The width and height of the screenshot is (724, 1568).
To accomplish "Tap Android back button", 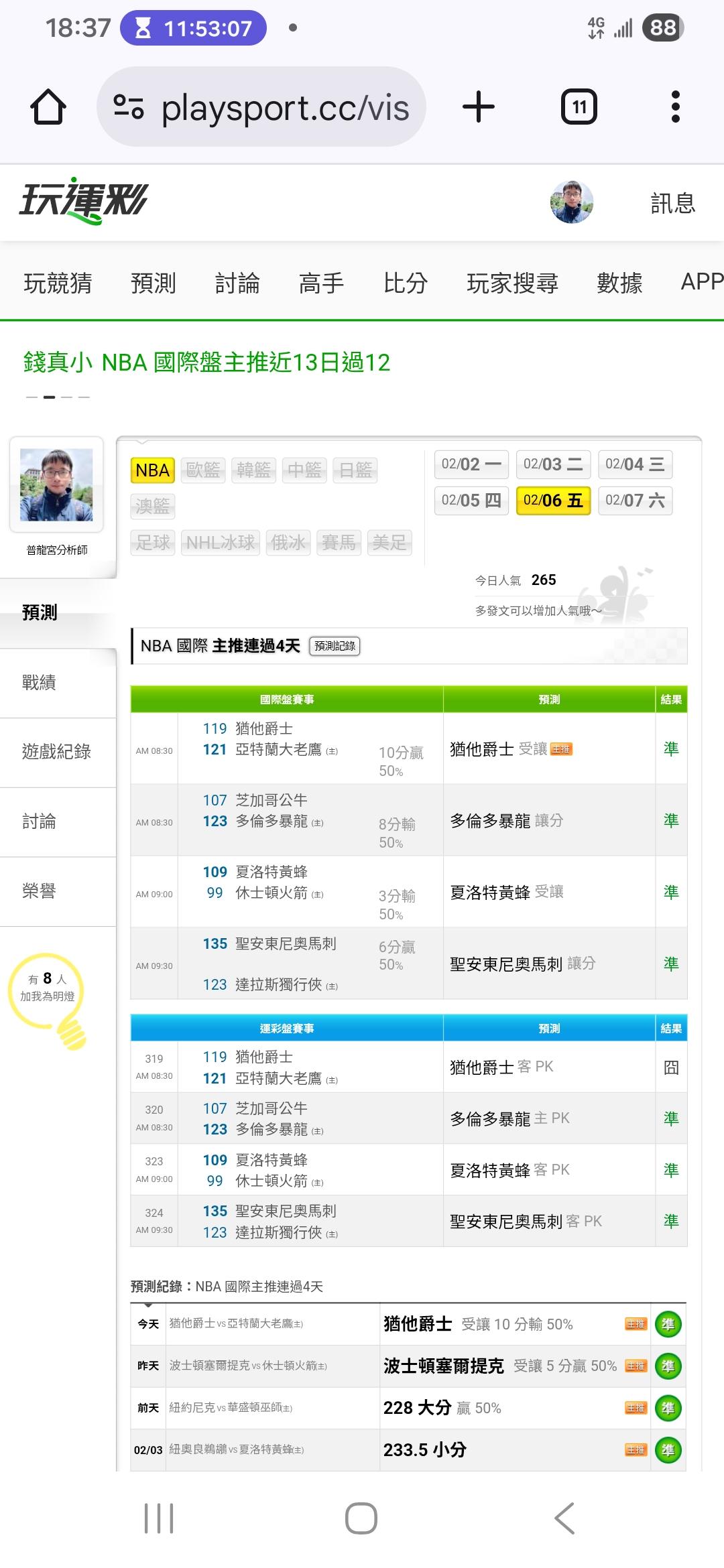I will click(x=564, y=1518).
